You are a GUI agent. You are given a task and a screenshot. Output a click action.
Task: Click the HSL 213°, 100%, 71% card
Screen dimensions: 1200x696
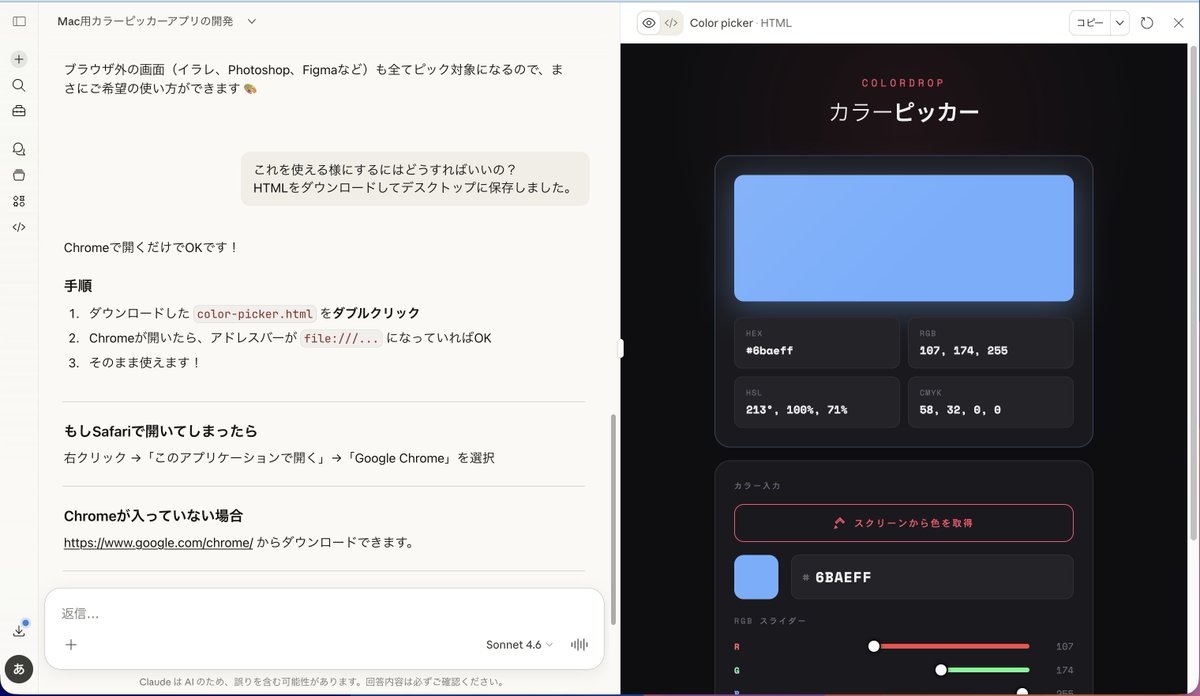click(817, 402)
